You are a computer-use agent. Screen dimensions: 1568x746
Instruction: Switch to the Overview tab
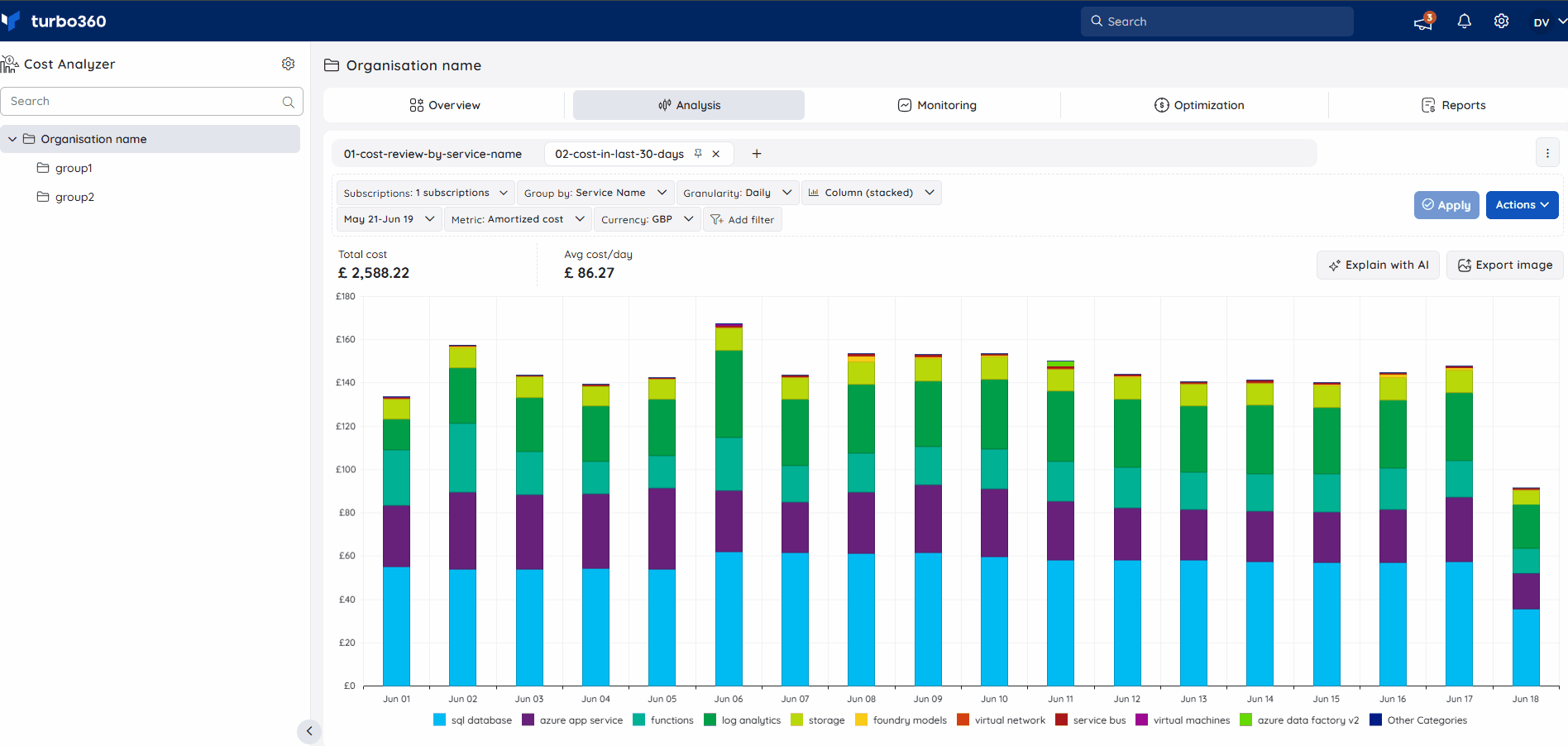pos(445,105)
